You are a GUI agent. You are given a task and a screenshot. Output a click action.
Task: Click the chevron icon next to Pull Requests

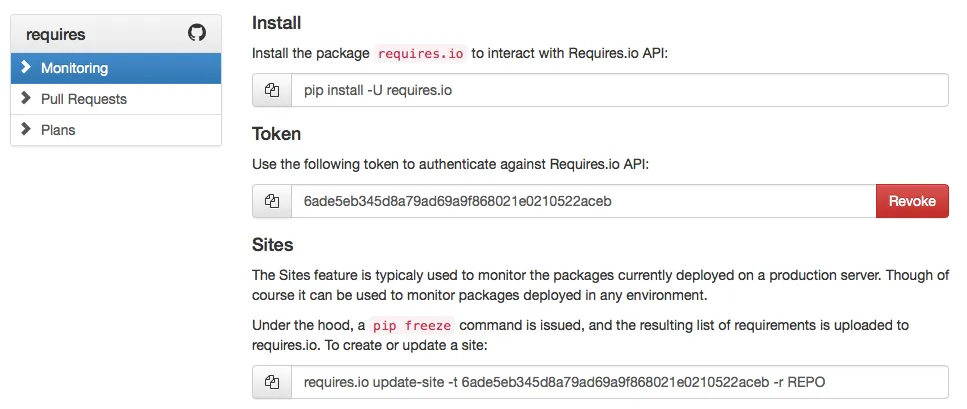[26, 98]
